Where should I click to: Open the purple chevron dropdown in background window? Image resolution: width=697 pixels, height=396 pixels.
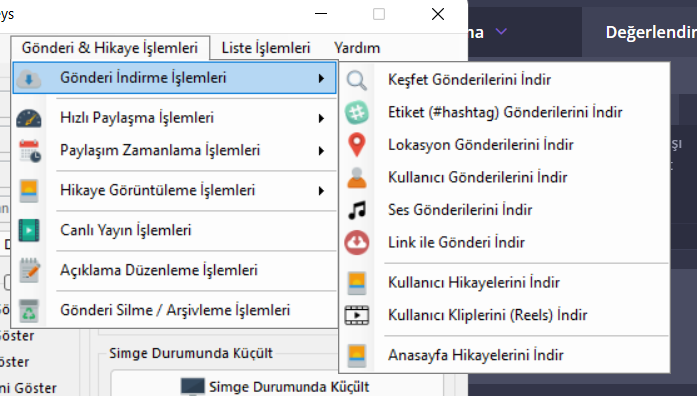pos(501,32)
